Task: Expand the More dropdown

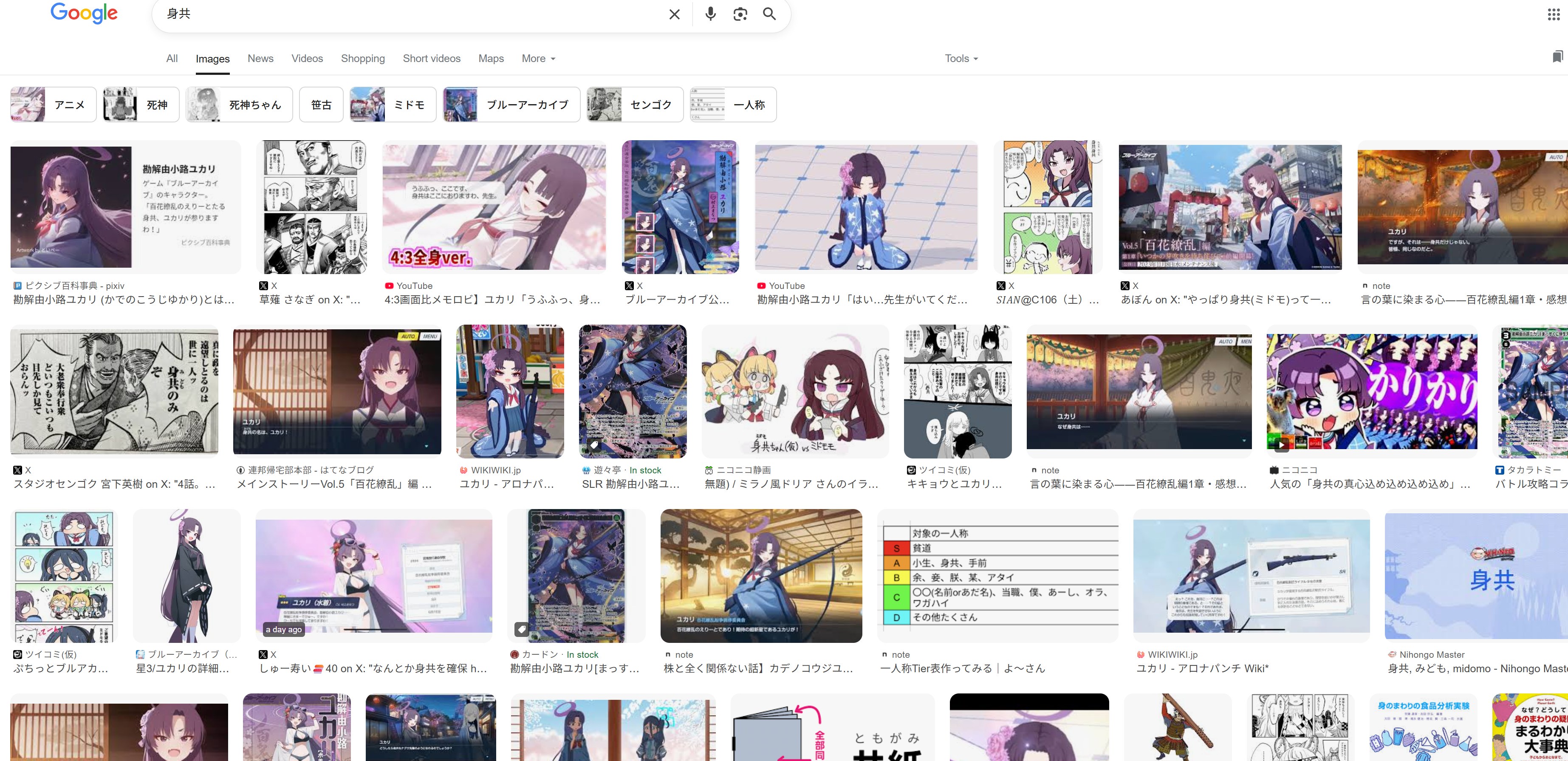Action: (538, 59)
